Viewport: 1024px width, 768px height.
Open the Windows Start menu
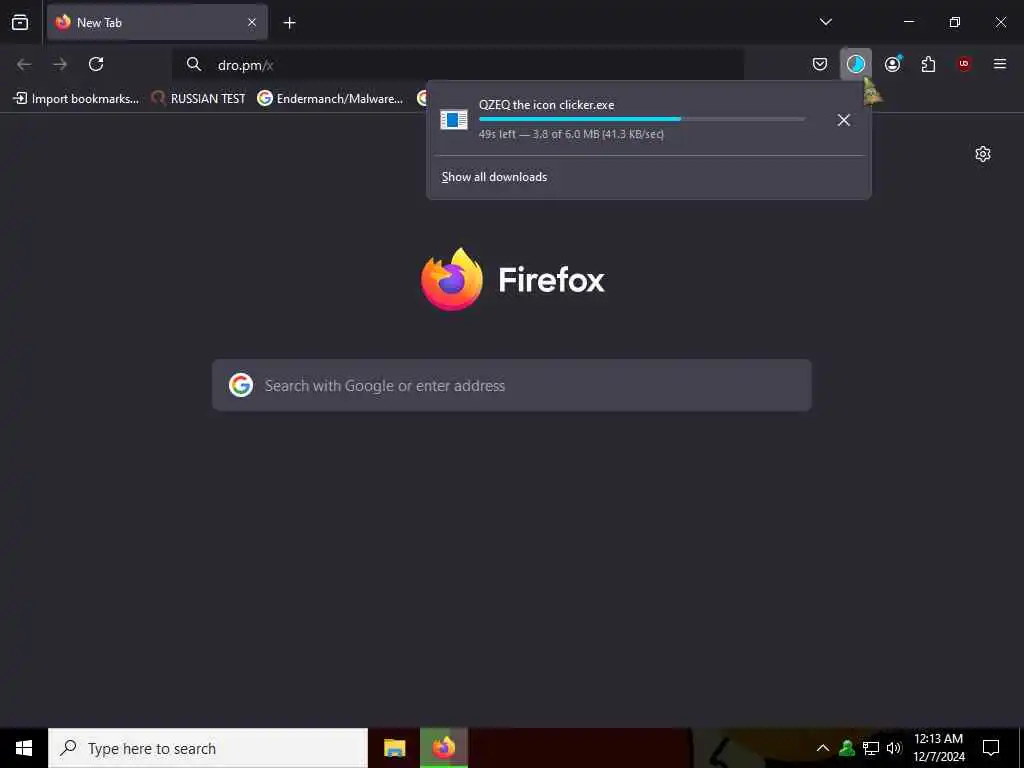coord(24,748)
